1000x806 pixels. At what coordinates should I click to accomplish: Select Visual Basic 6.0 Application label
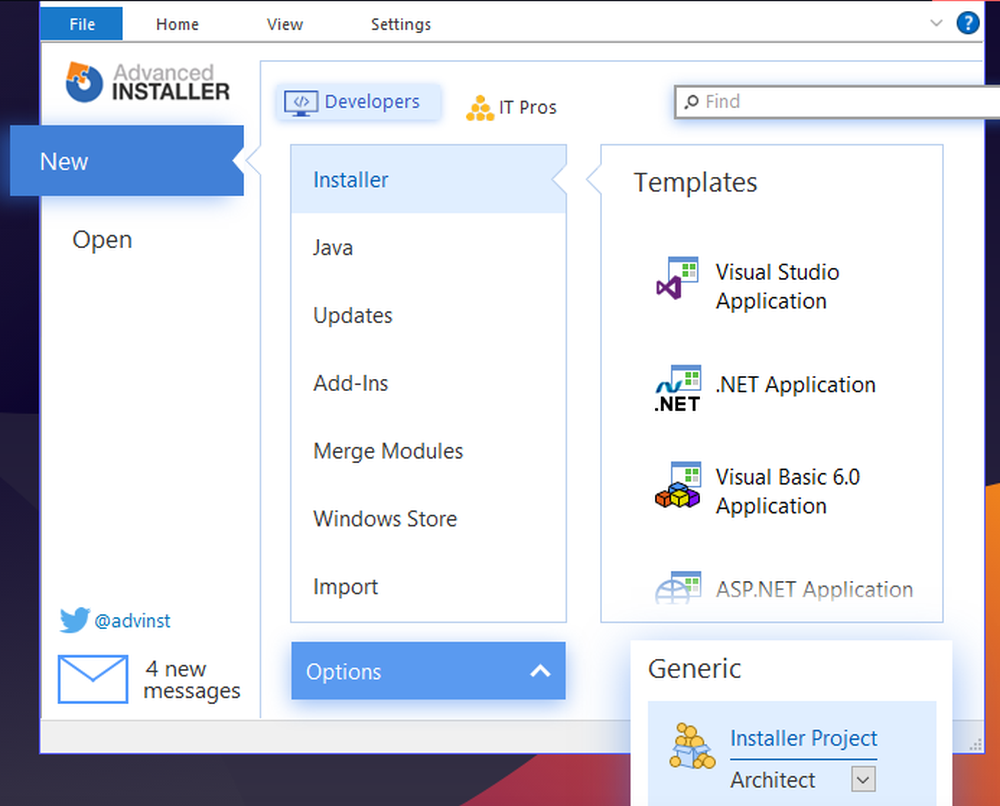click(788, 491)
